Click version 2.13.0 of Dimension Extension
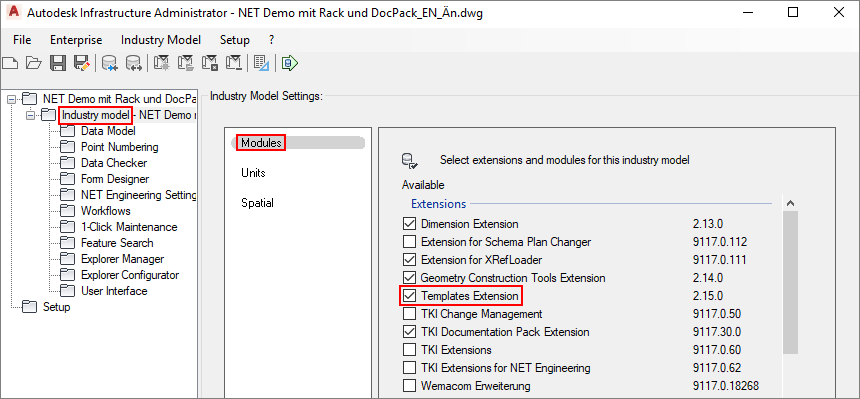Image resolution: width=860 pixels, height=399 pixels. tap(708, 224)
